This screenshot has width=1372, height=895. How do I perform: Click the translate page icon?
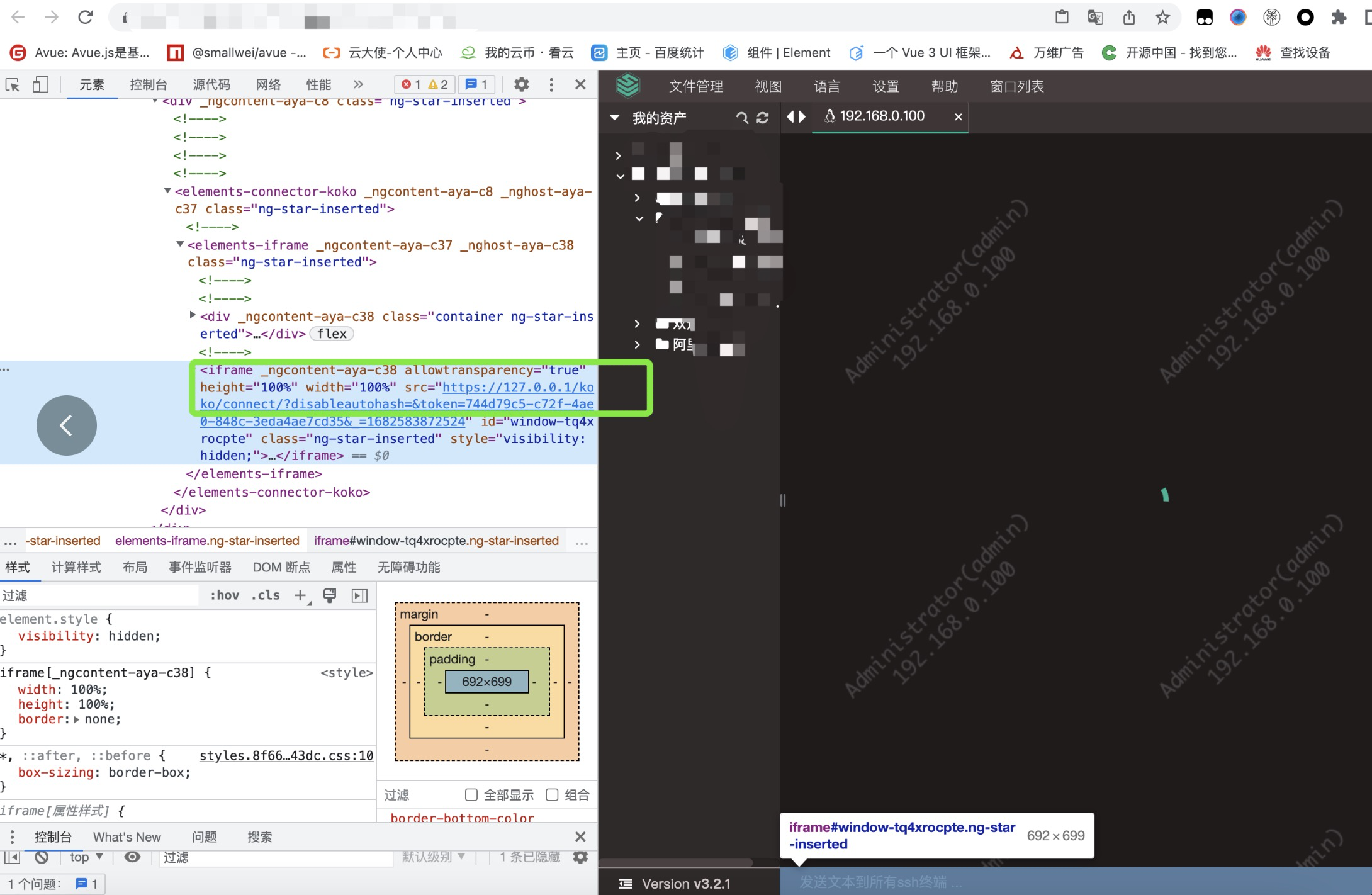pyautogui.click(x=1095, y=18)
